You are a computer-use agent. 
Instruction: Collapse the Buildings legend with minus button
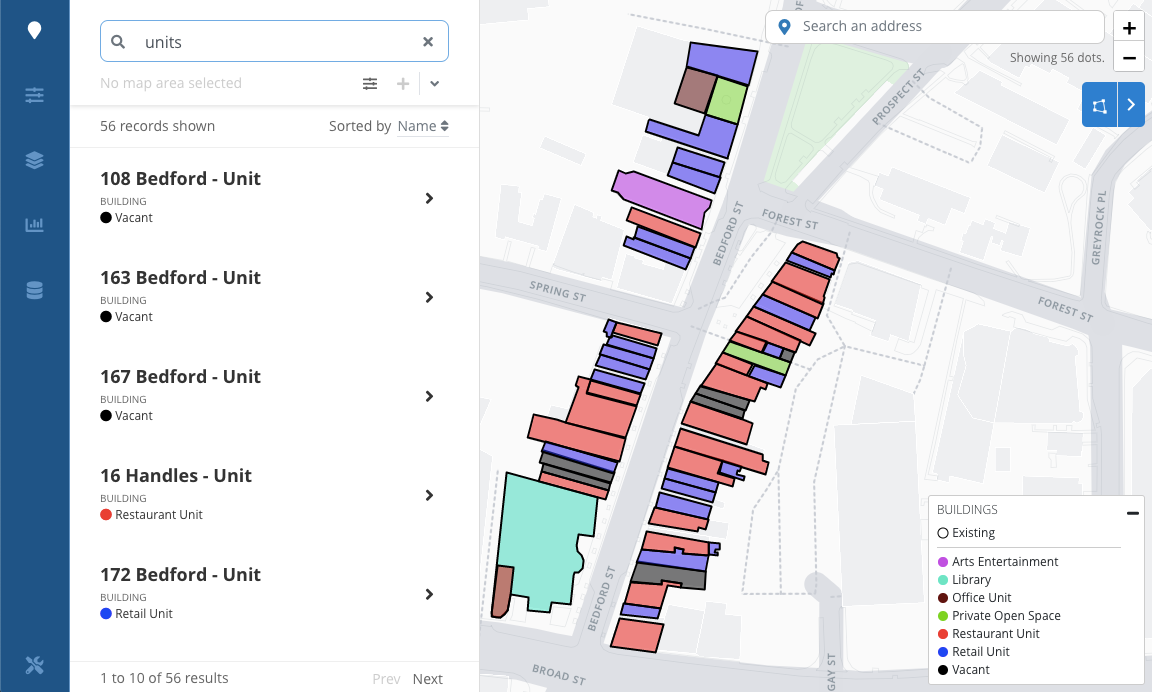(1132, 513)
